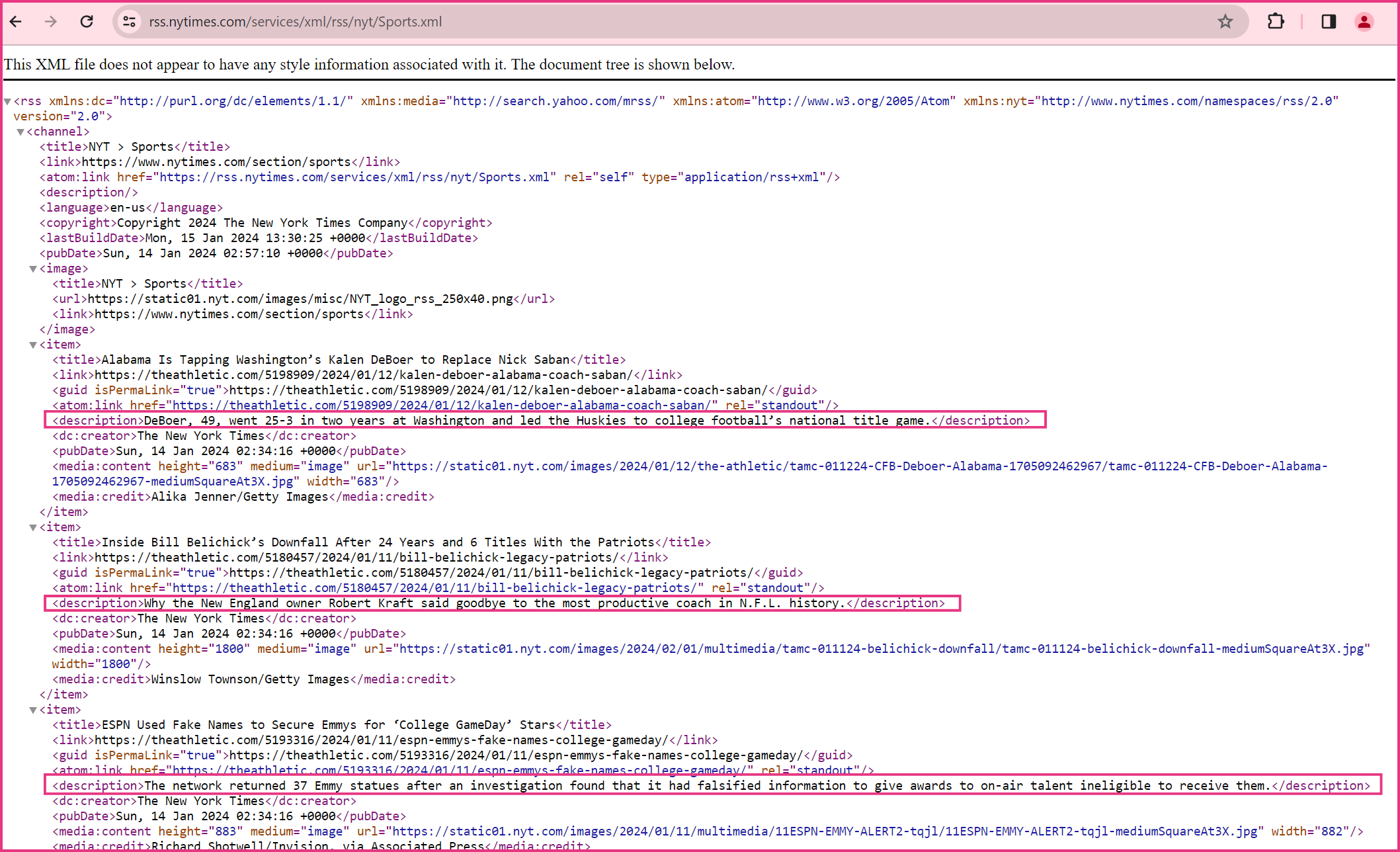Click title 'Inside Bill Belichick's Downfall'
Image resolution: width=1400 pixels, height=852 pixels.
(x=382, y=542)
